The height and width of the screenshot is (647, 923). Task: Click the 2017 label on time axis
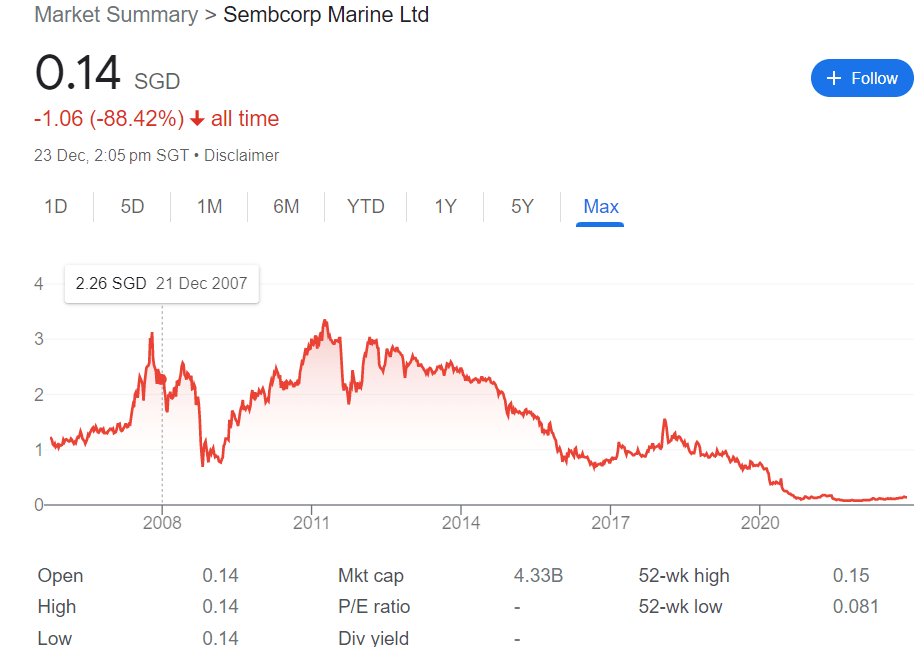610,523
